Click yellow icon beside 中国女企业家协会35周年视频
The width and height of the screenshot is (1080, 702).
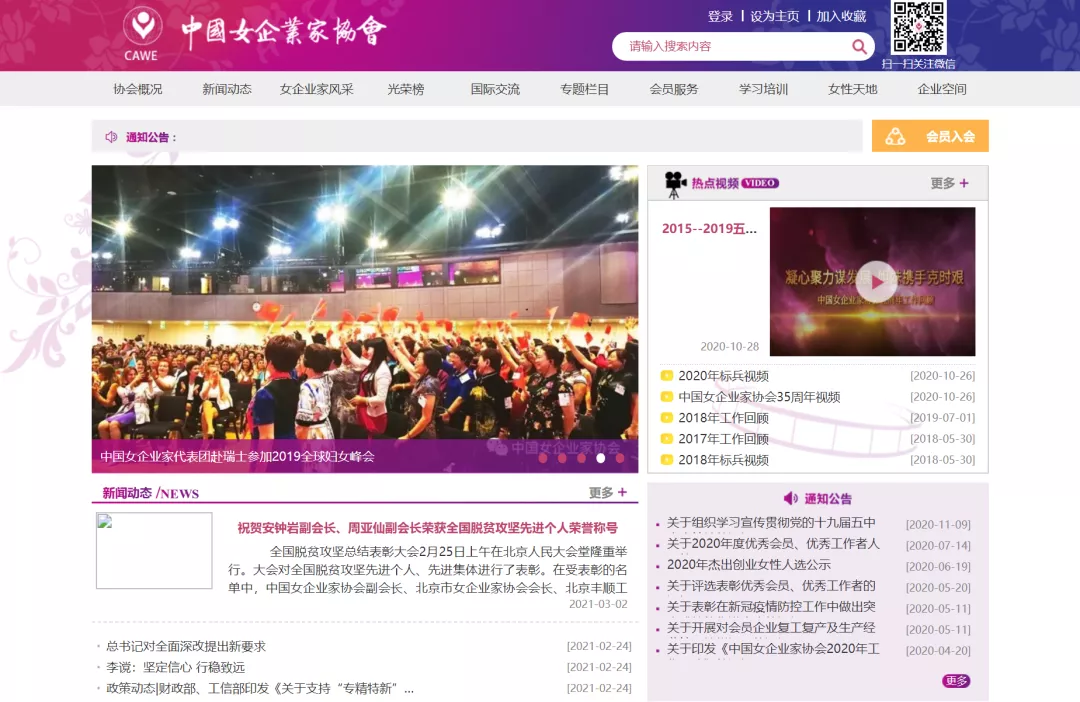(x=666, y=397)
